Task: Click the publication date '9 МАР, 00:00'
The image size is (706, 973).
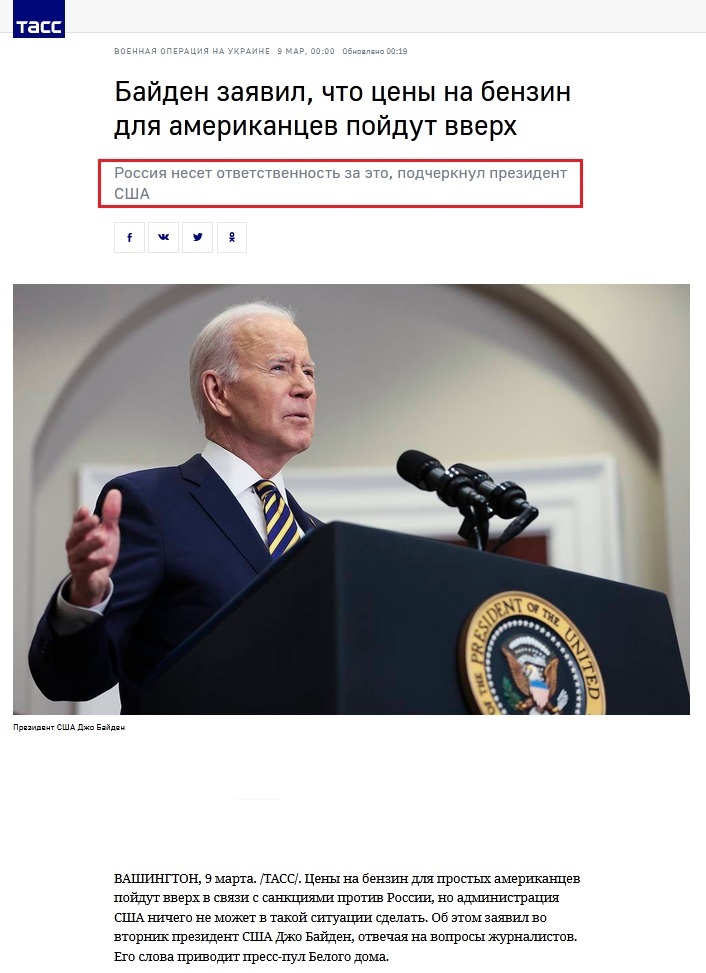Action: coord(306,51)
